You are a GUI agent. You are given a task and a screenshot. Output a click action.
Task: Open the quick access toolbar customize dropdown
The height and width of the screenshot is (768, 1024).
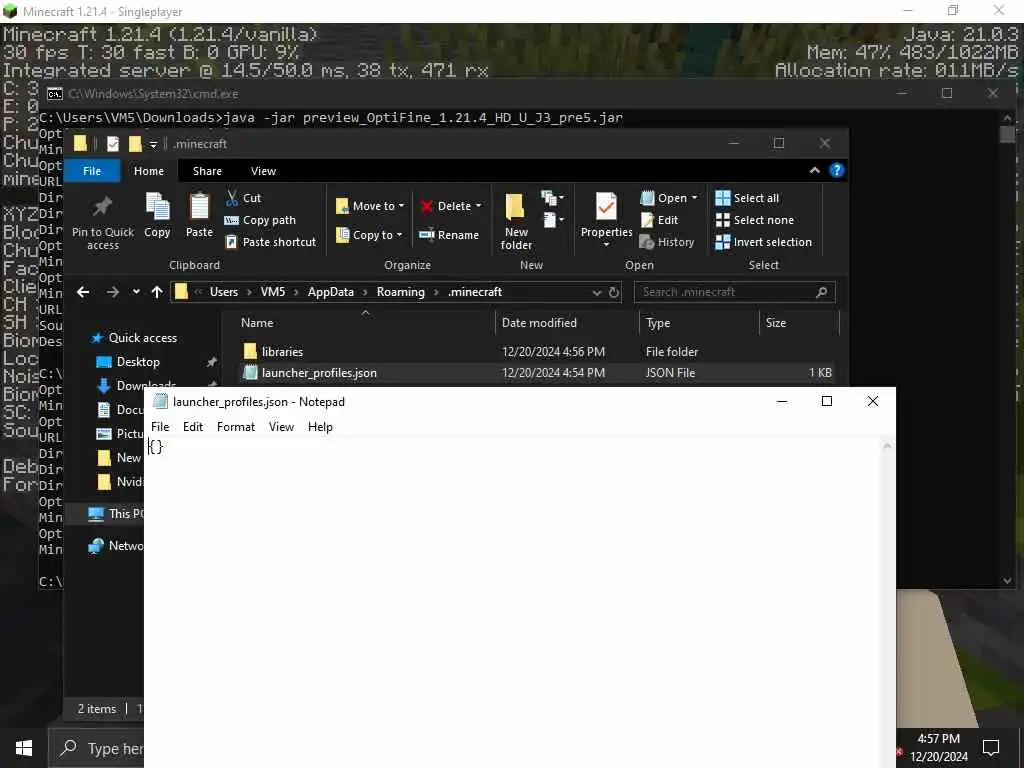[153, 144]
